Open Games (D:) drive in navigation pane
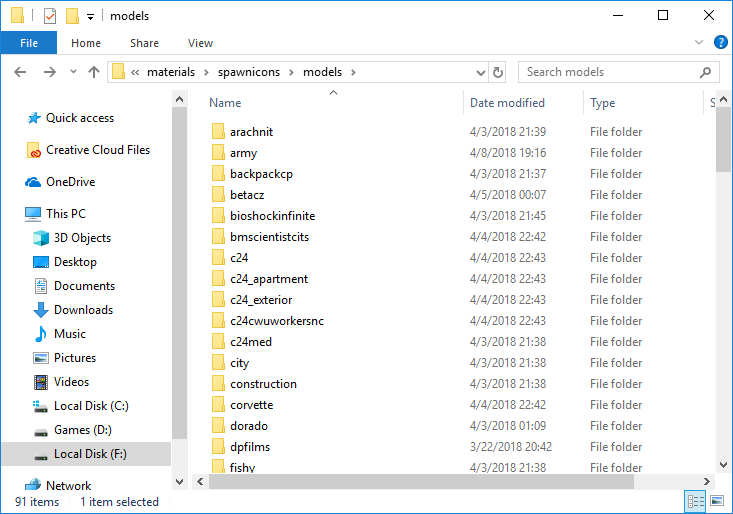This screenshot has width=733, height=514. coord(83,430)
